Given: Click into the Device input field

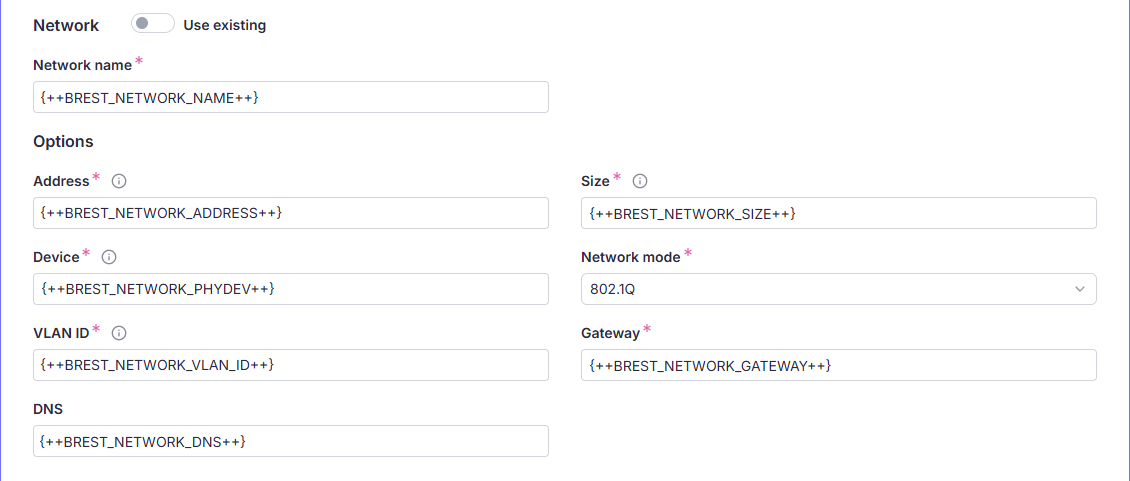Looking at the screenshot, I should coord(290,289).
